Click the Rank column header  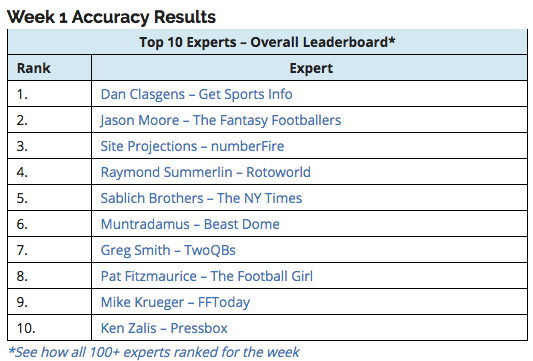point(50,68)
